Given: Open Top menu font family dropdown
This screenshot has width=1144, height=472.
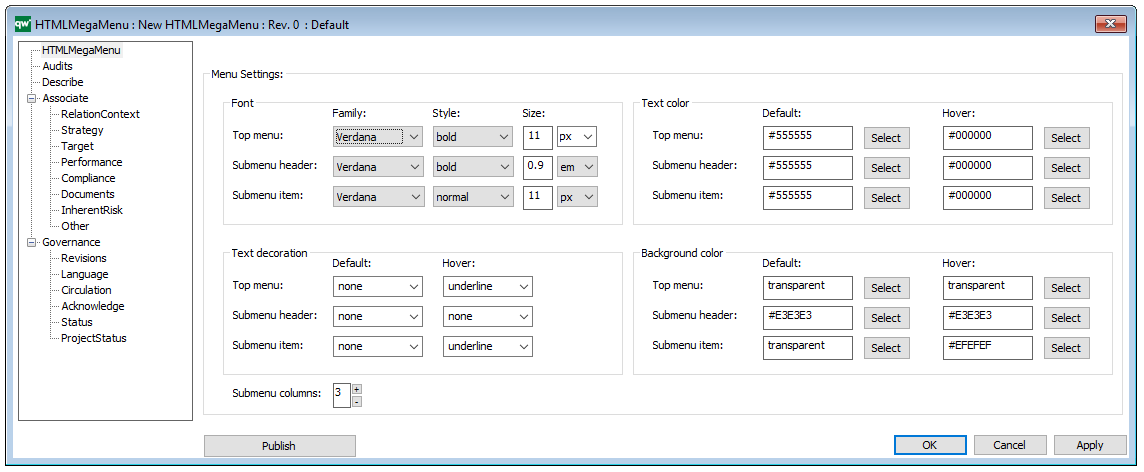Looking at the screenshot, I should (x=378, y=137).
